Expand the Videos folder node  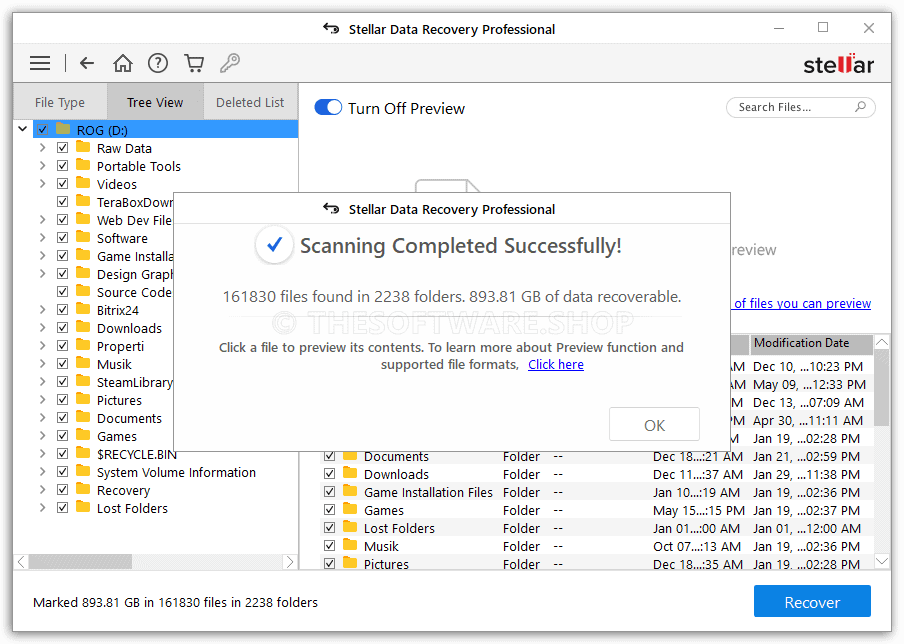pos(43,183)
